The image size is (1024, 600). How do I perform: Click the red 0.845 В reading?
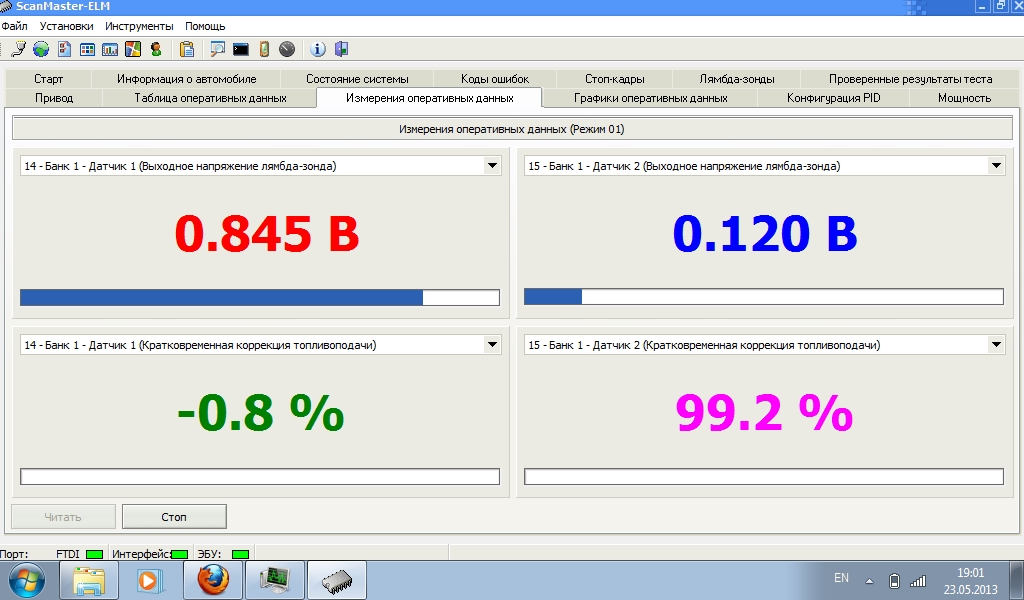point(267,234)
